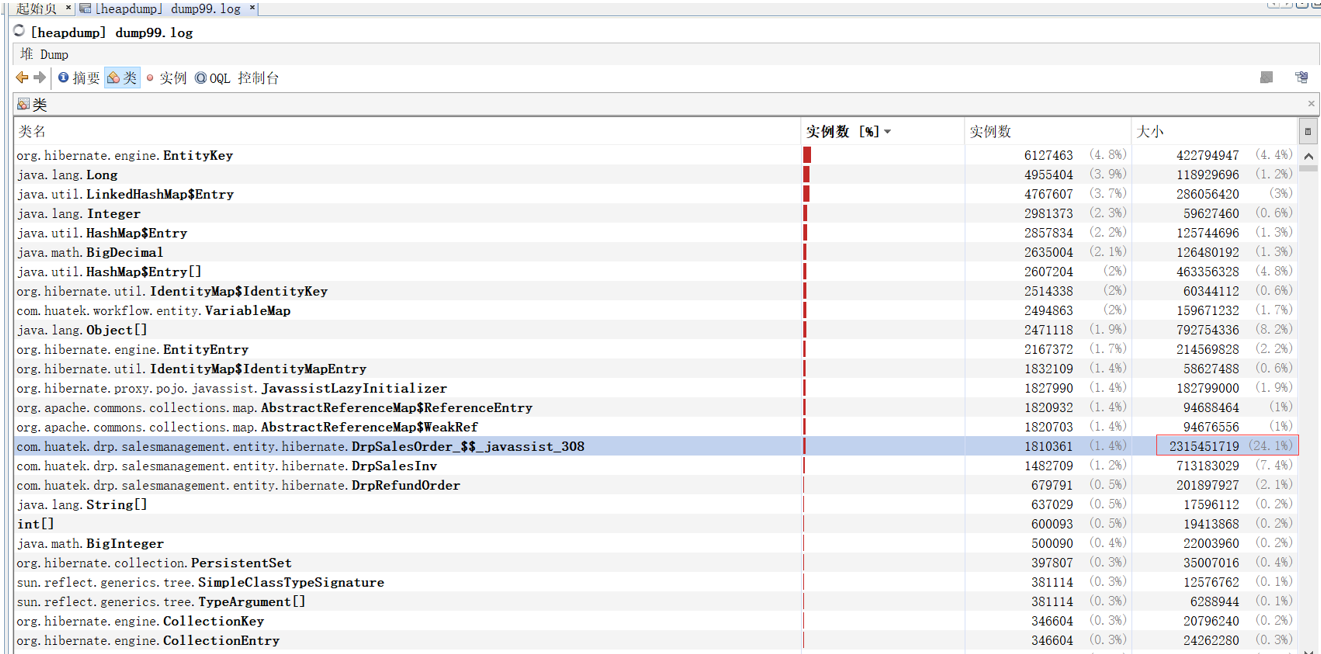1321x654 pixels.
Task: Go back with the left arrow button
Action: click(x=22, y=78)
